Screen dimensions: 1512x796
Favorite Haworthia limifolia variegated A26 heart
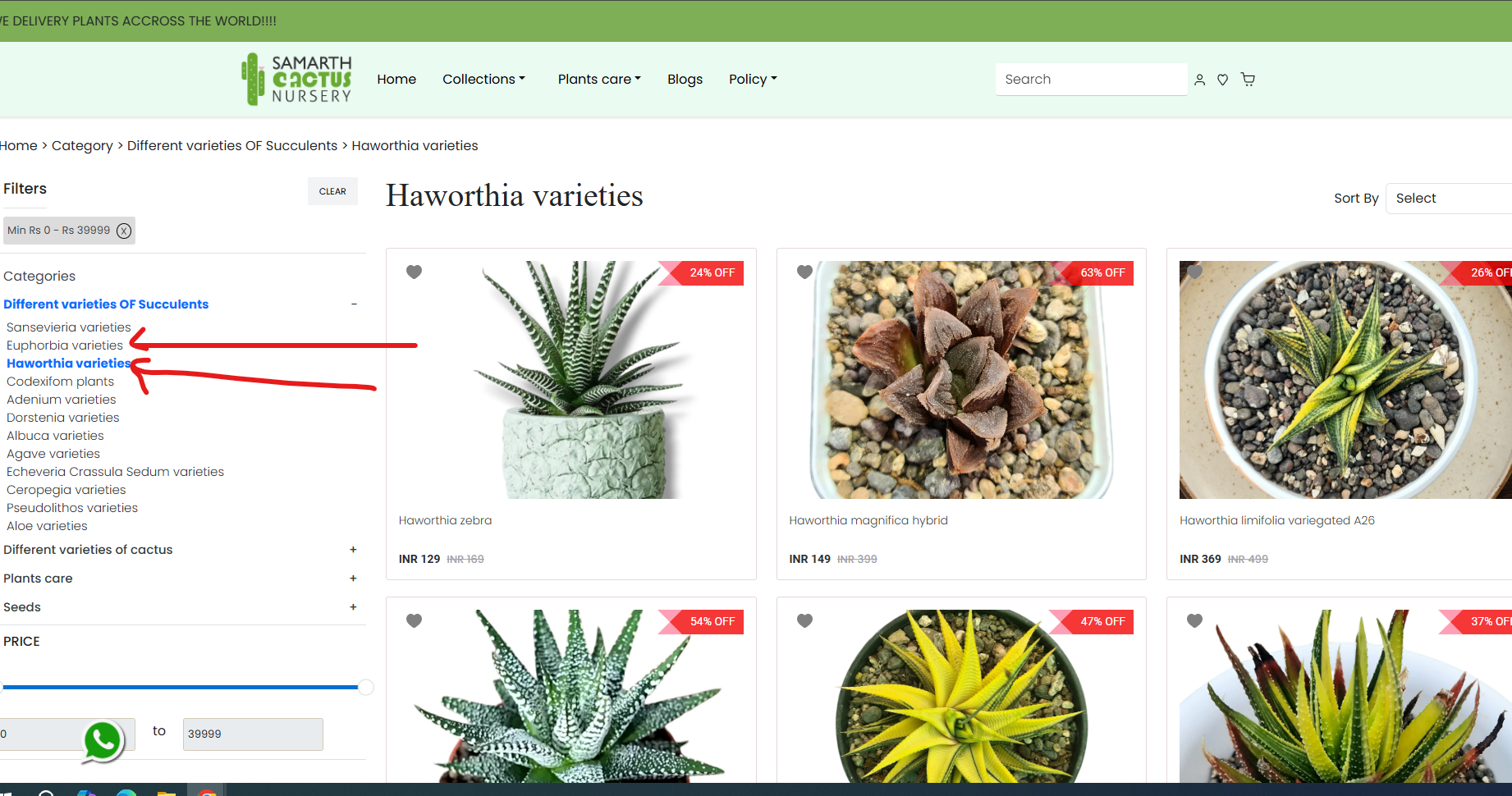[x=1195, y=272]
